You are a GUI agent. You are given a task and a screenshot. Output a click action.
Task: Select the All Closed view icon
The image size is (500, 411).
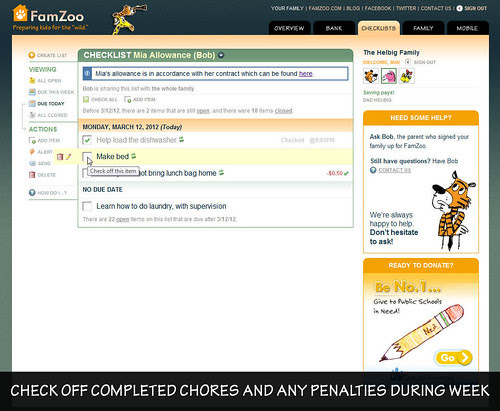coord(32,115)
